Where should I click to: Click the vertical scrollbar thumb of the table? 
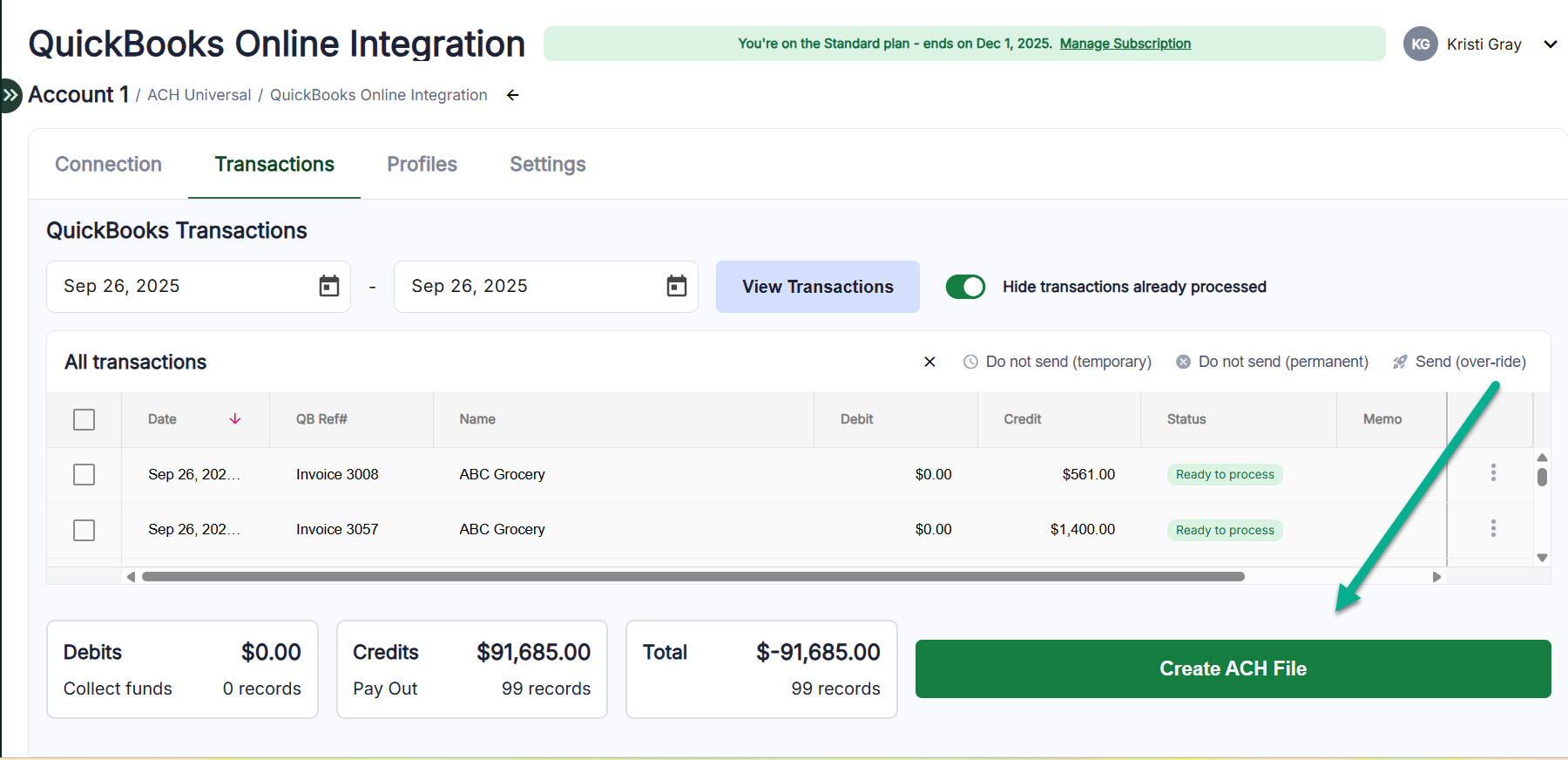click(x=1542, y=477)
